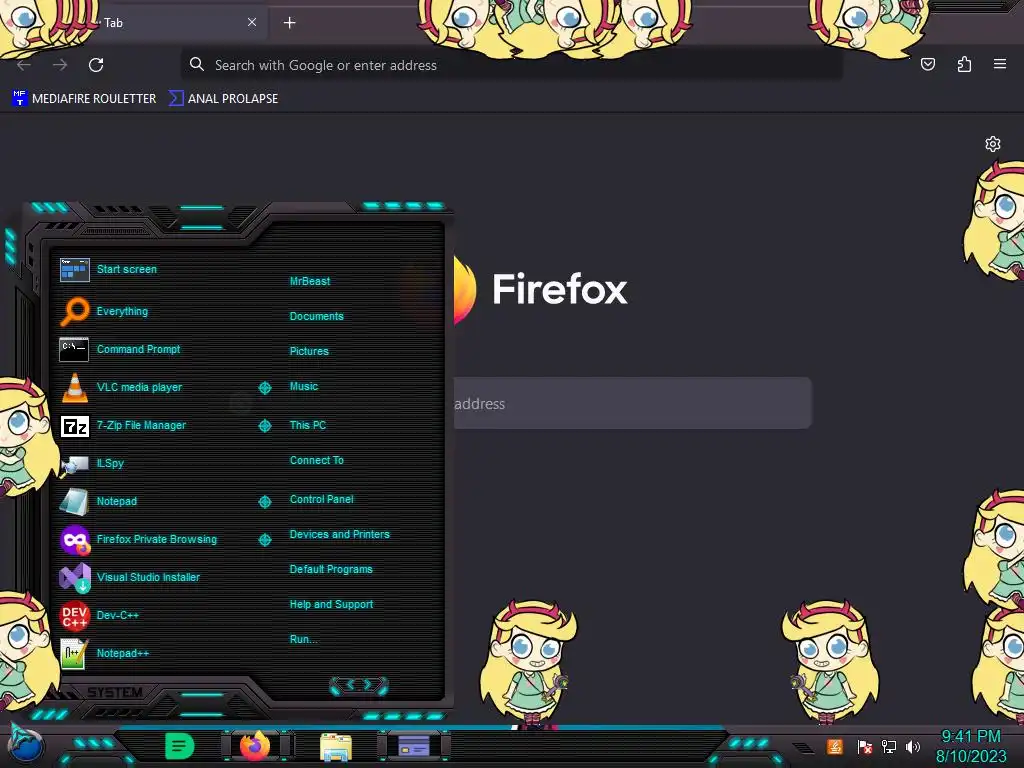Go back in Firefox
The image size is (1024, 768).
coord(24,65)
